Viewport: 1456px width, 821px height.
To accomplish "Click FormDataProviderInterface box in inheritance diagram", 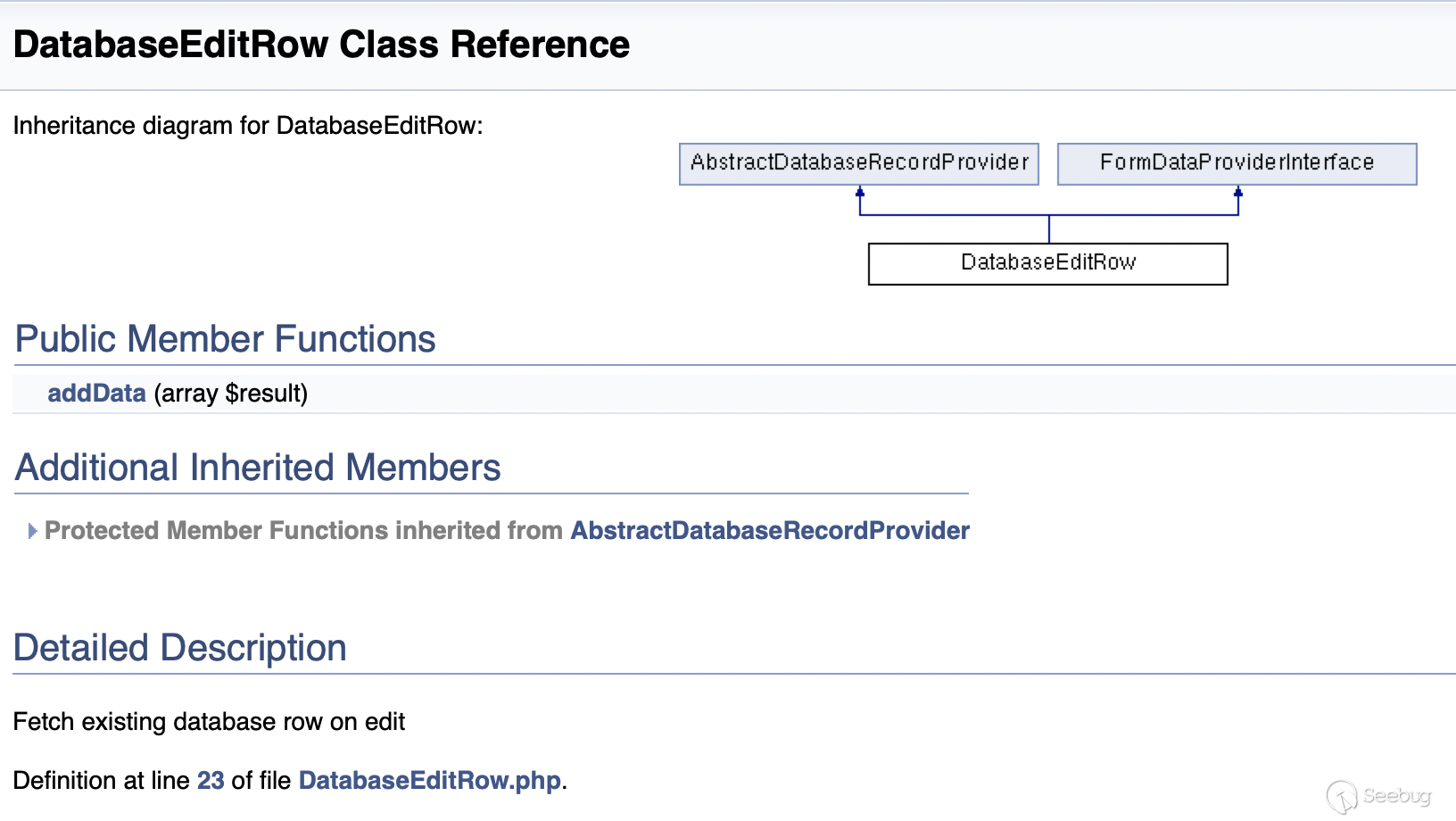I will tap(1237, 164).
